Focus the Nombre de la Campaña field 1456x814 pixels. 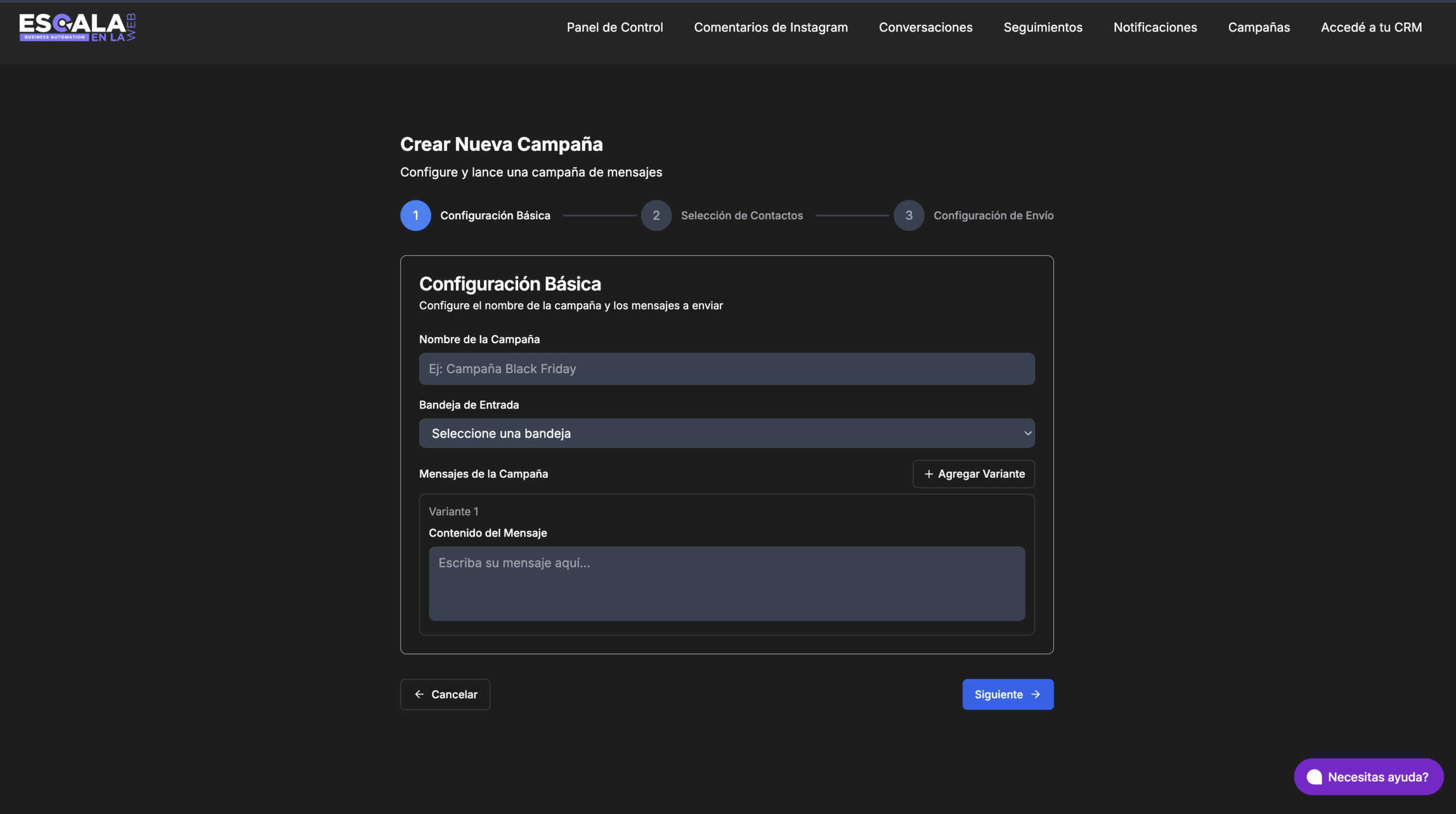(x=726, y=369)
